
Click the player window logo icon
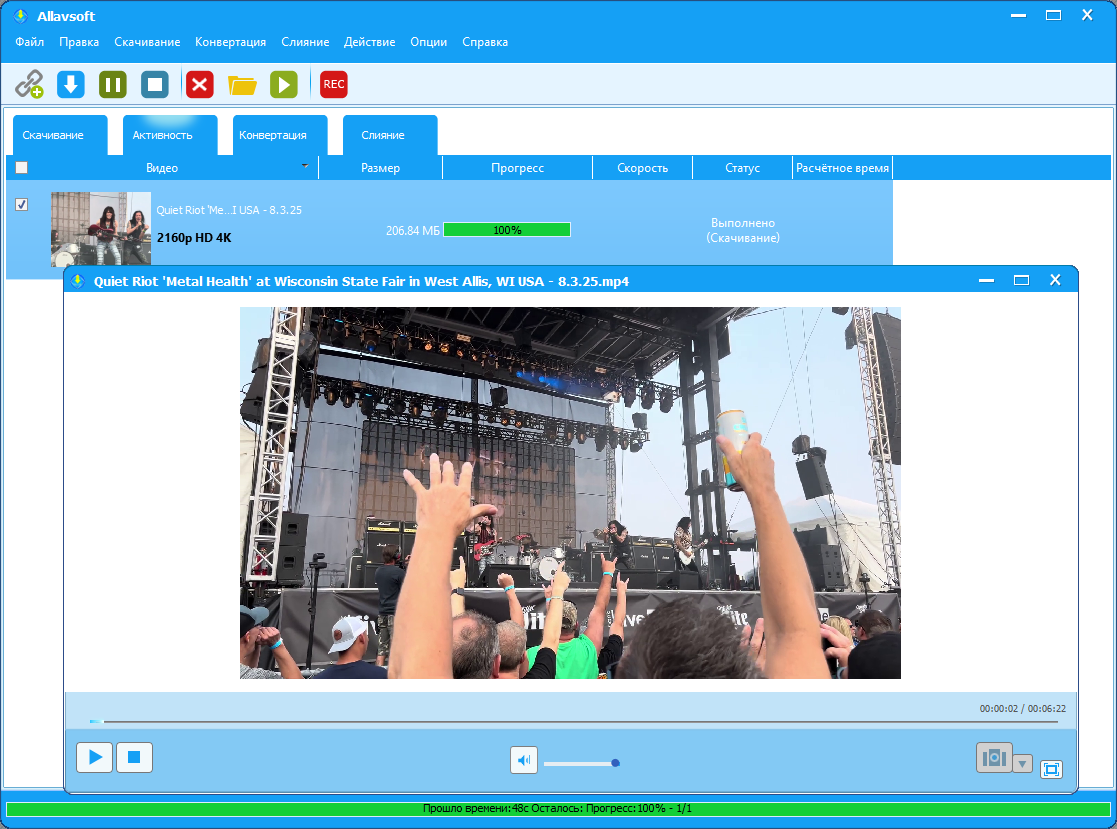(x=78, y=281)
